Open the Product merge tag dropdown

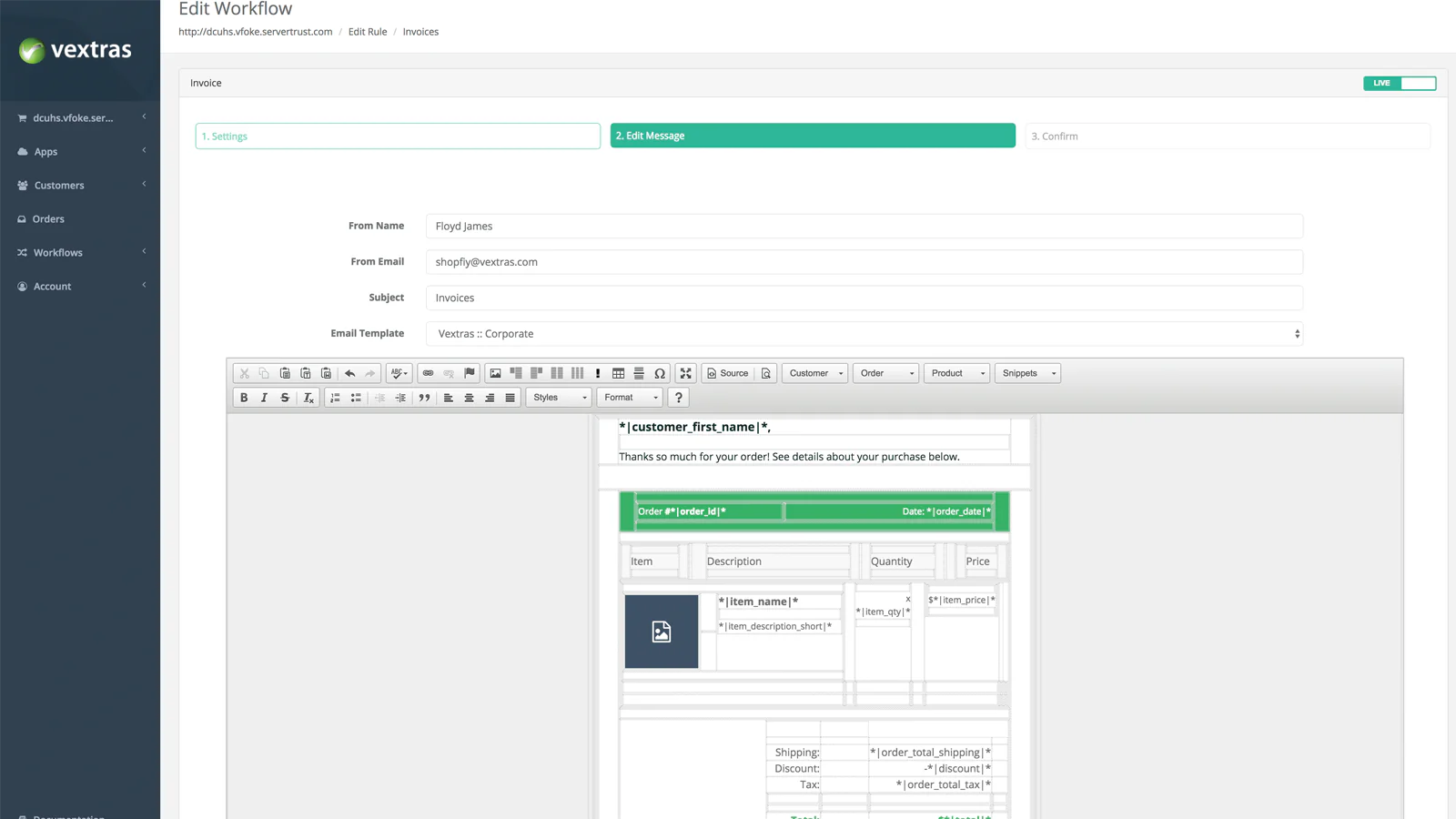click(957, 373)
